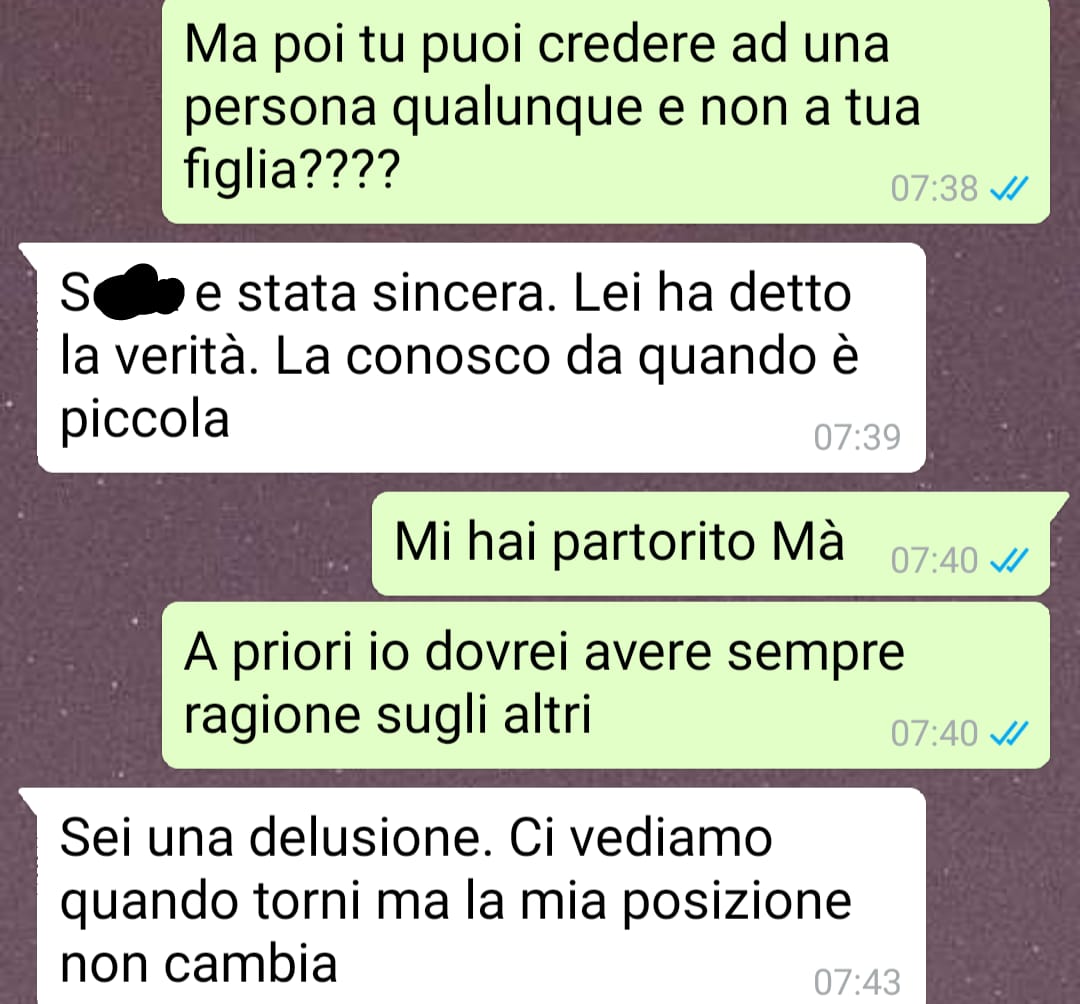1080x1004 pixels.
Task: Select message 'Ma poi tu puoi credere'
Action: click(605, 110)
